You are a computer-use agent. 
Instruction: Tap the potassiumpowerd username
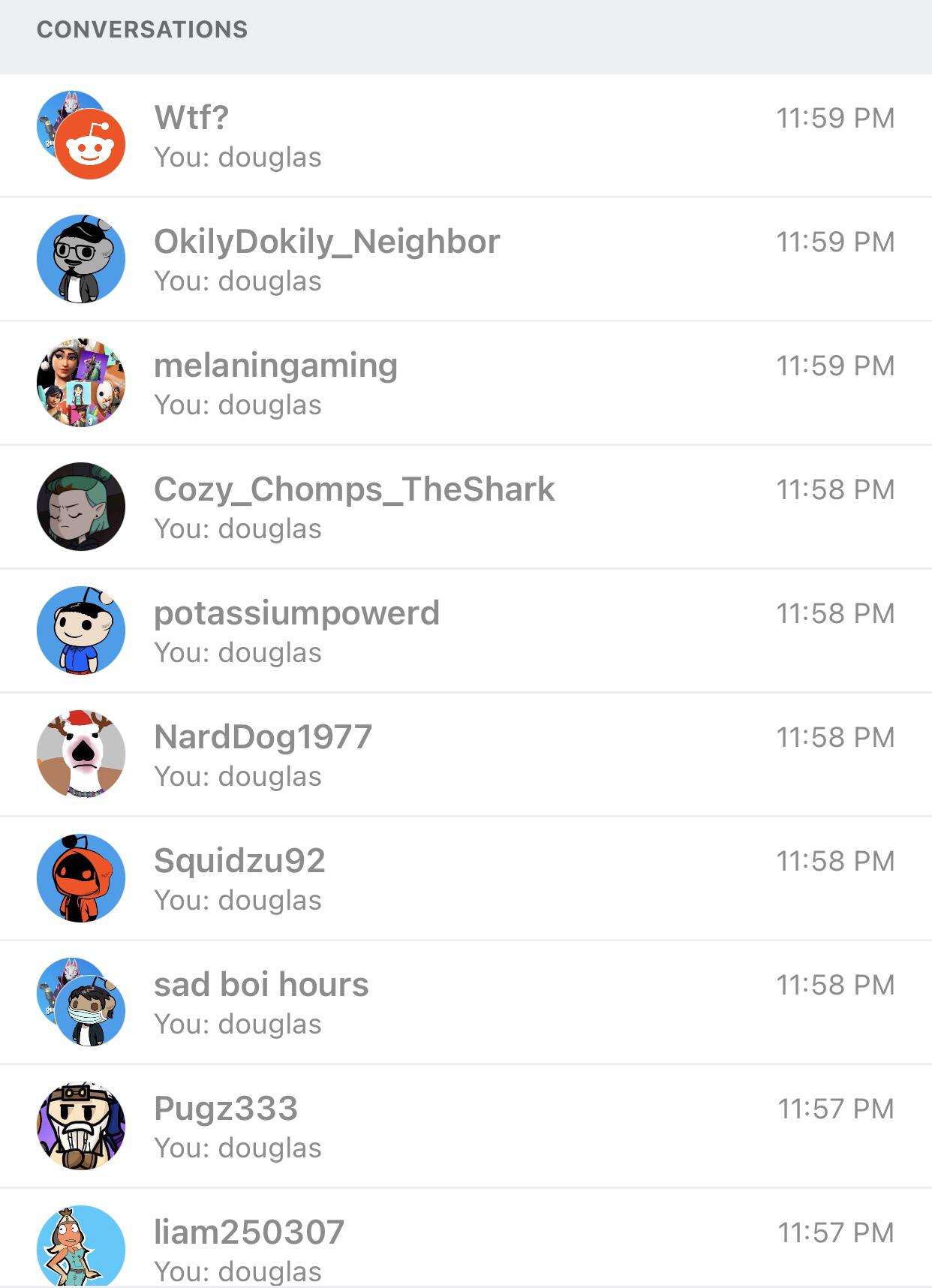click(x=296, y=615)
